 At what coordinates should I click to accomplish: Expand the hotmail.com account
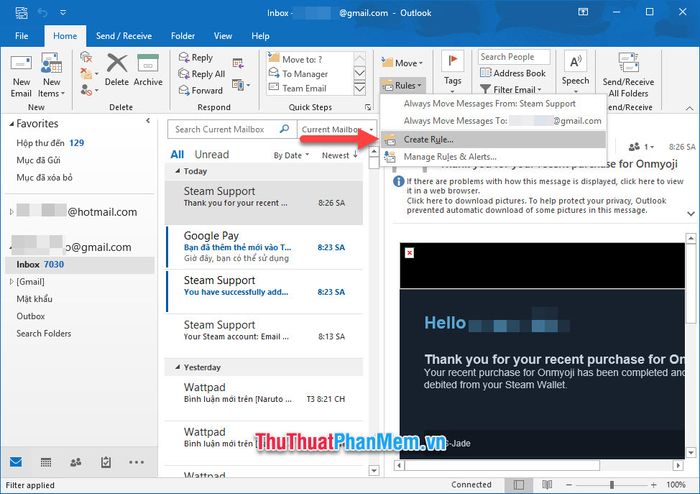12,212
